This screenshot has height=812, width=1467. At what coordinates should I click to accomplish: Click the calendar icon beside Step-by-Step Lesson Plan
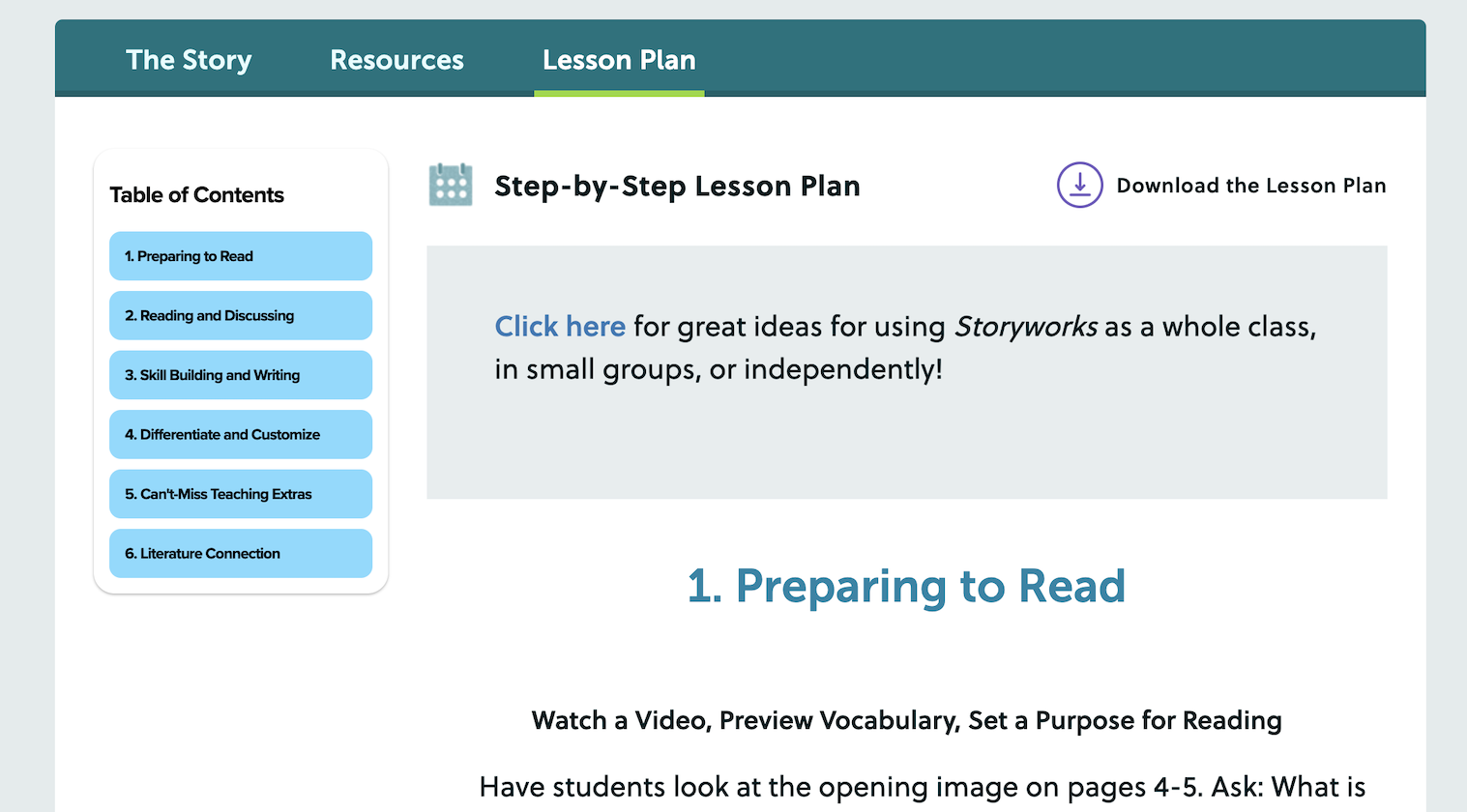click(450, 185)
